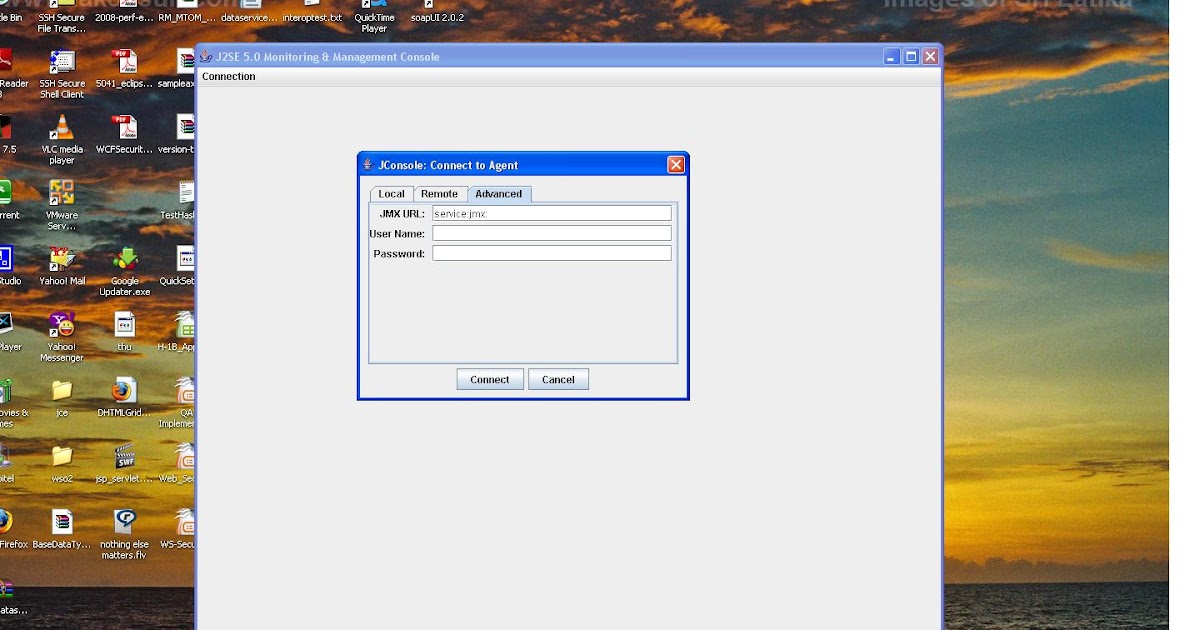Cancel the Connect to Agent dialog

coord(558,379)
